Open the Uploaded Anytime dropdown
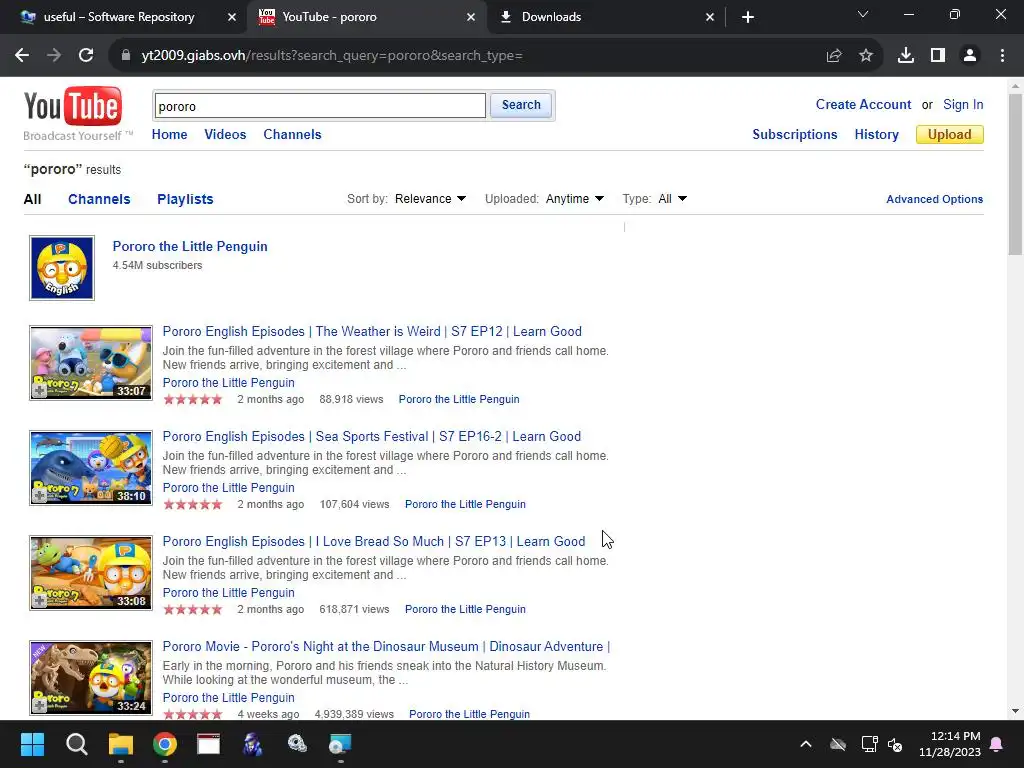 click(x=575, y=199)
